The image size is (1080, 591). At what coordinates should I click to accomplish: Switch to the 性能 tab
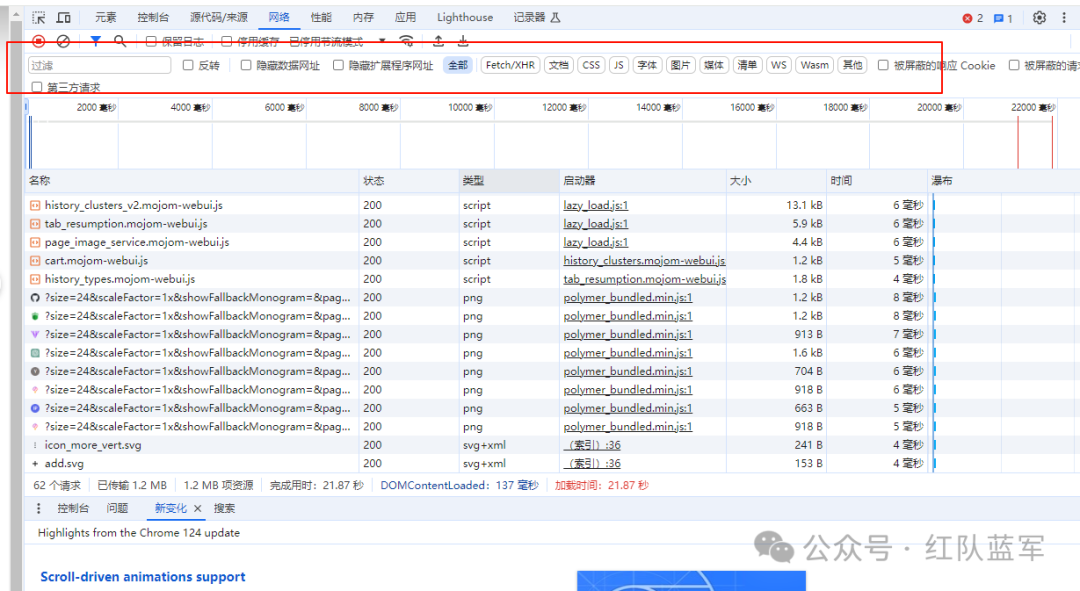click(x=321, y=18)
